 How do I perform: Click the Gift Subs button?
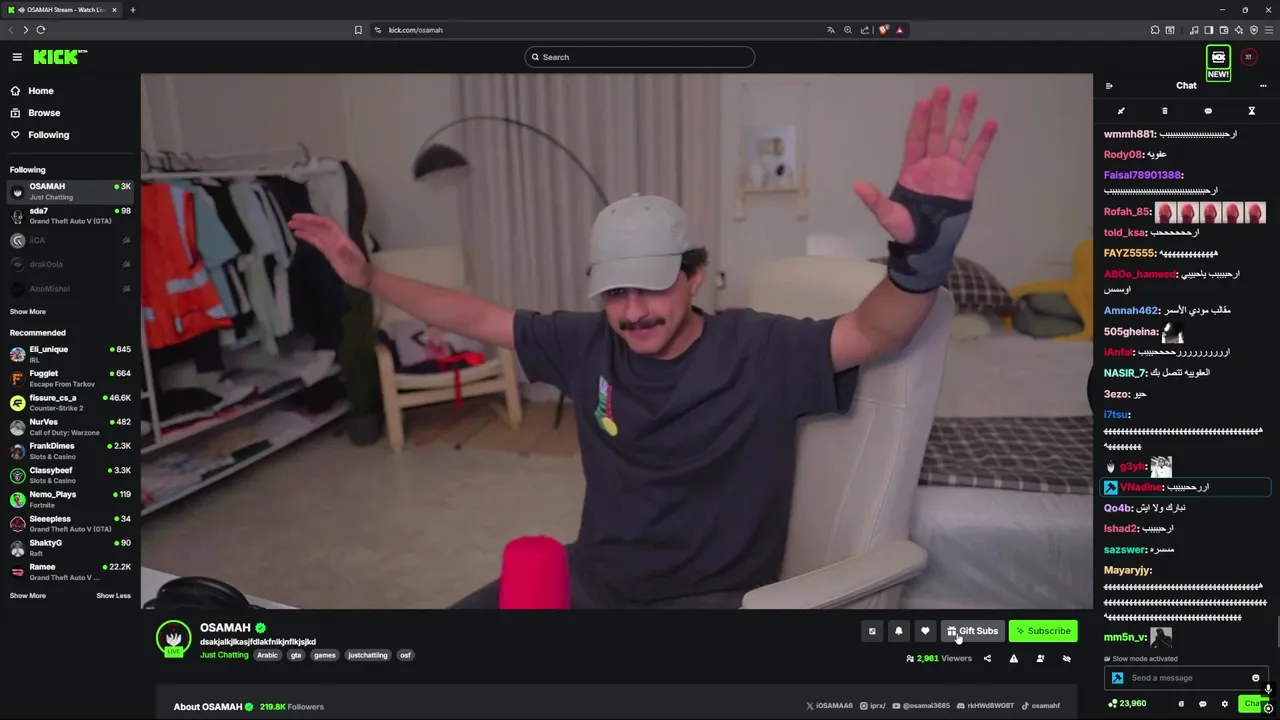[973, 631]
